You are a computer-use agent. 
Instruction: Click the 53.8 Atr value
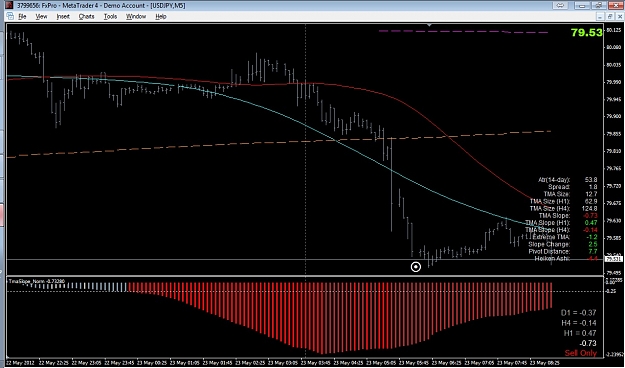[x=591, y=180]
